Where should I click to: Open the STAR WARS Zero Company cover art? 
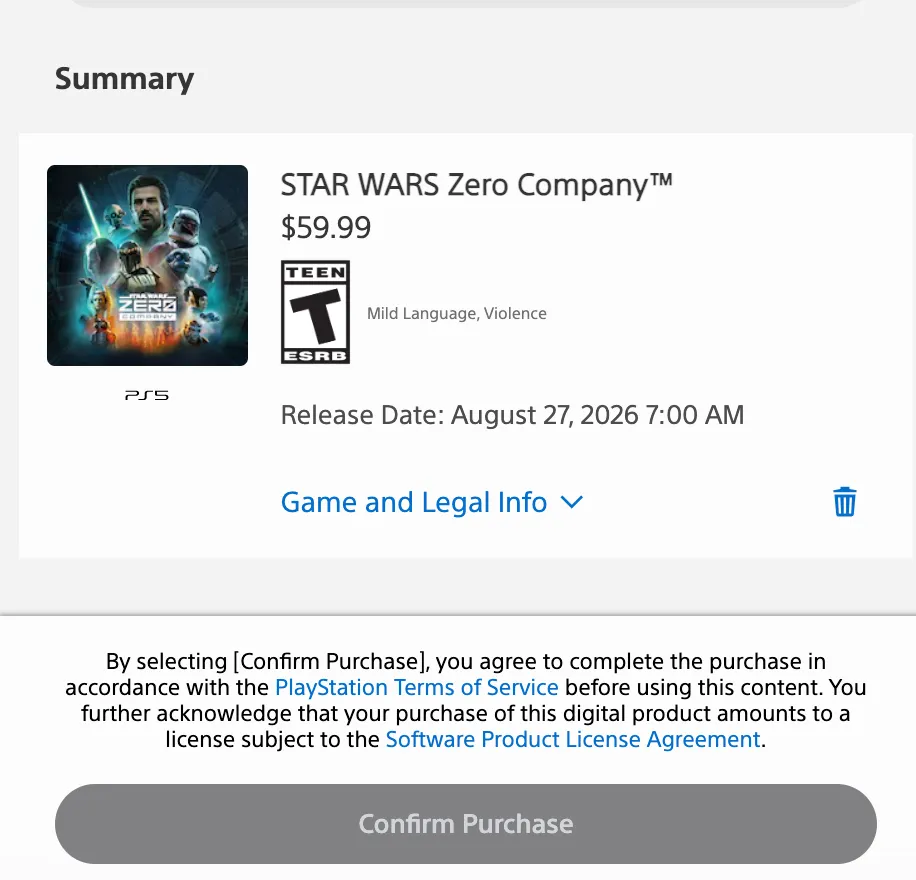(x=147, y=265)
